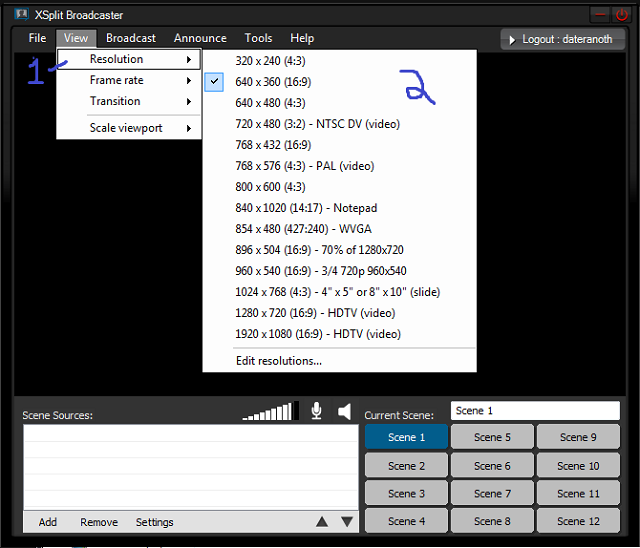Adjust the audio volume level bars

271,411
